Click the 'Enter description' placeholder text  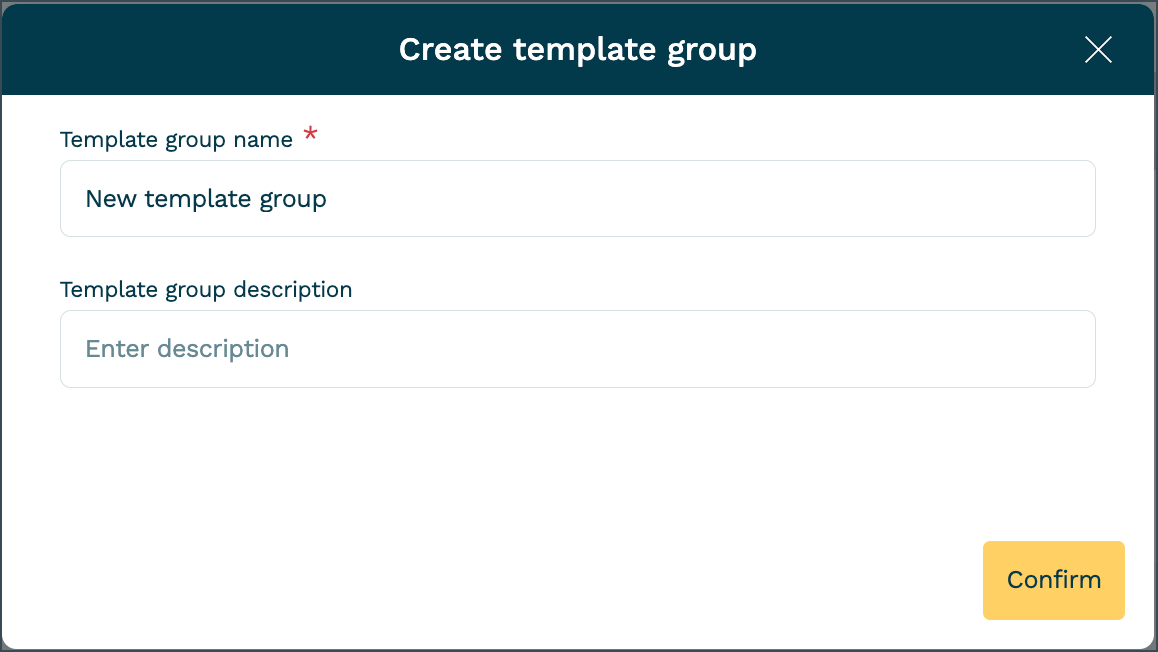tap(187, 348)
